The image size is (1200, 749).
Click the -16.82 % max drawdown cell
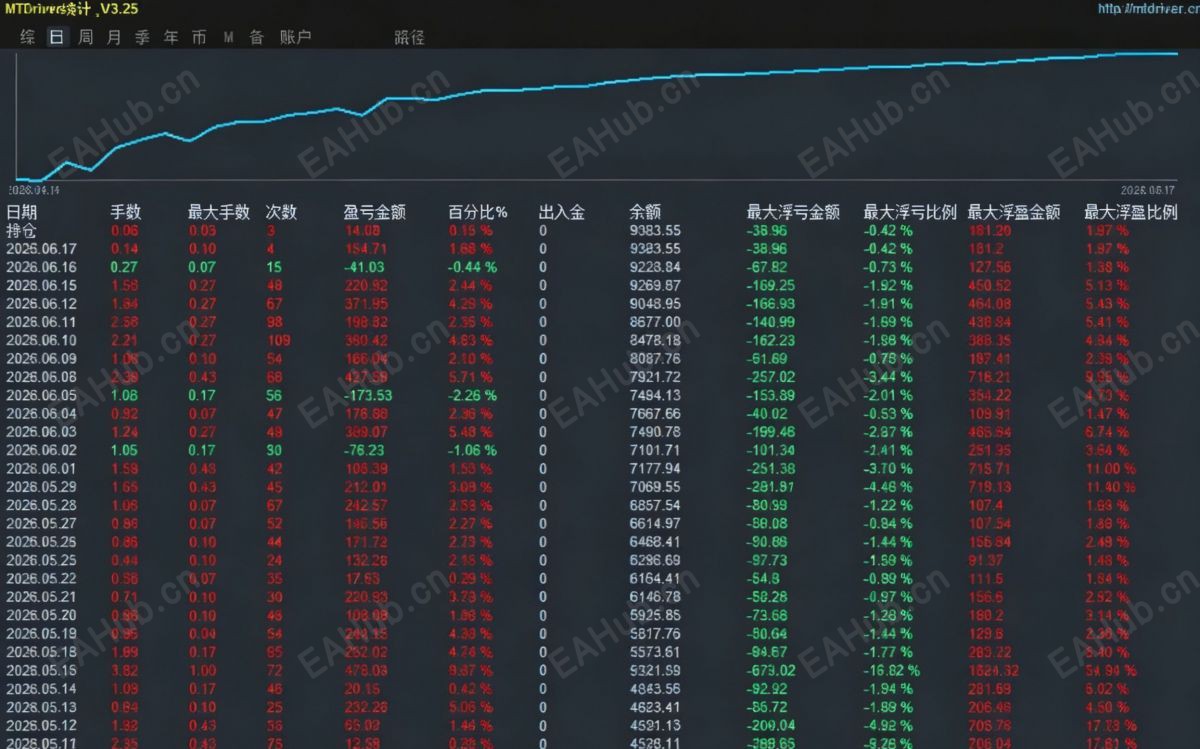pos(892,671)
